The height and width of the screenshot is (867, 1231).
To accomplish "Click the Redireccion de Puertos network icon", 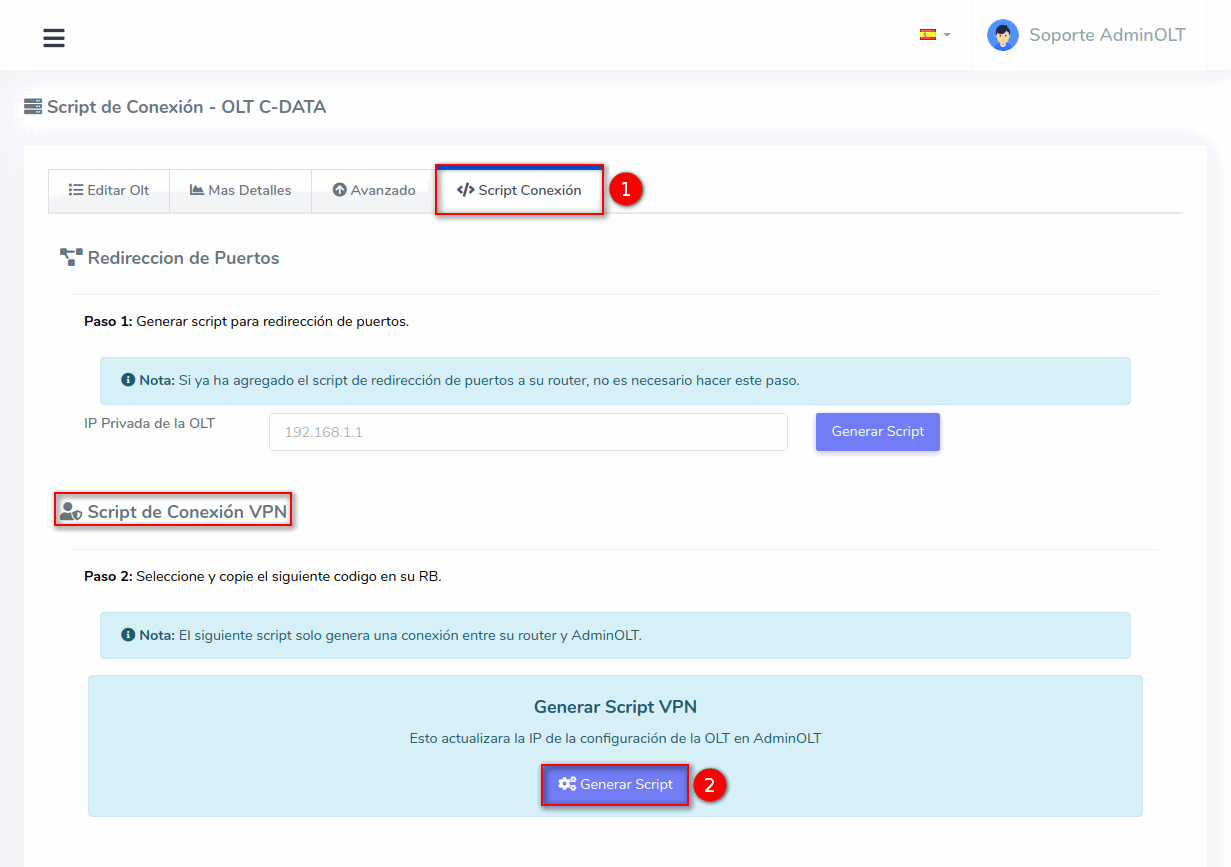I will pyautogui.click(x=71, y=258).
